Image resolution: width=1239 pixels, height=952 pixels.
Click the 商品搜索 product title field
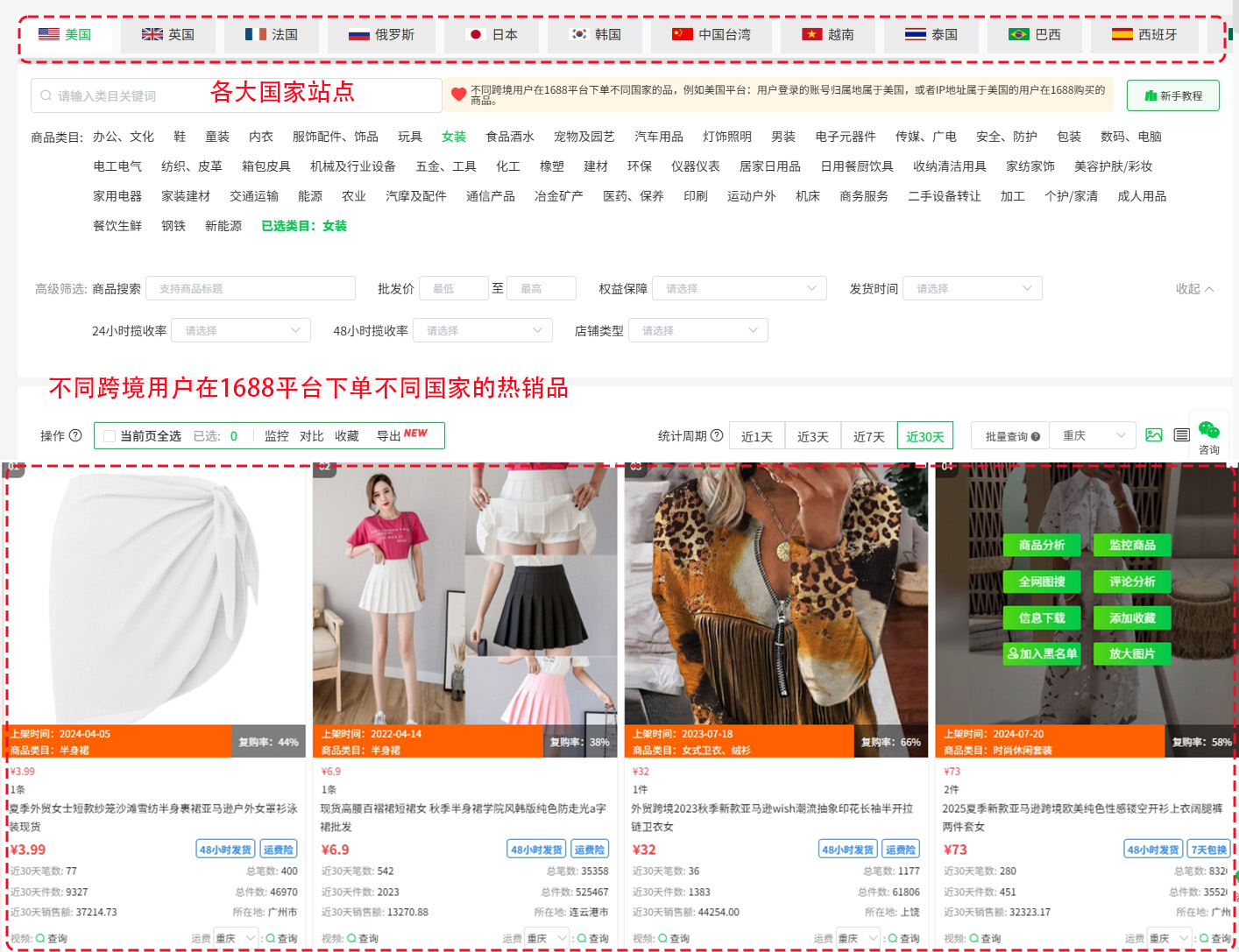pyautogui.click(x=251, y=288)
